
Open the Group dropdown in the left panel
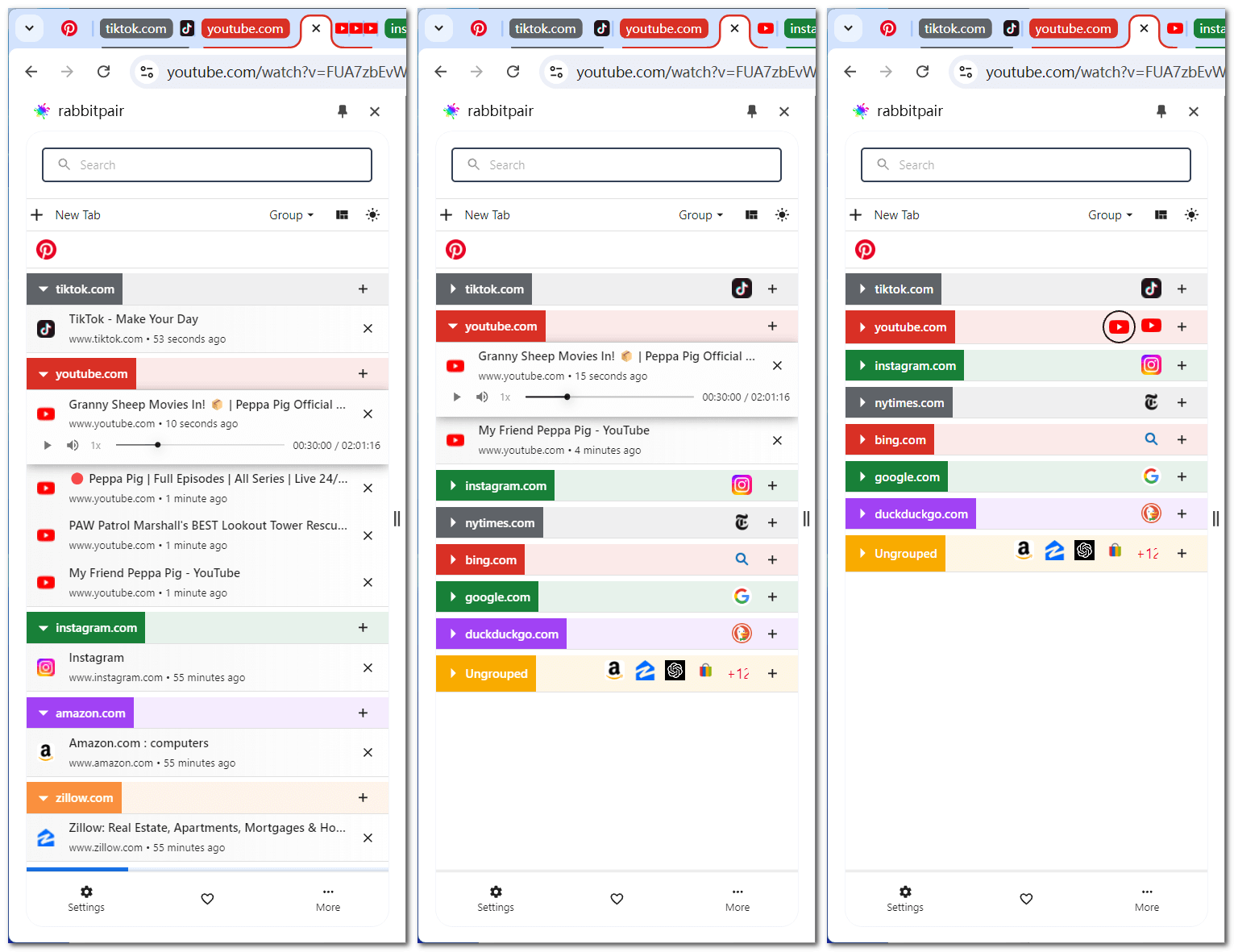291,215
